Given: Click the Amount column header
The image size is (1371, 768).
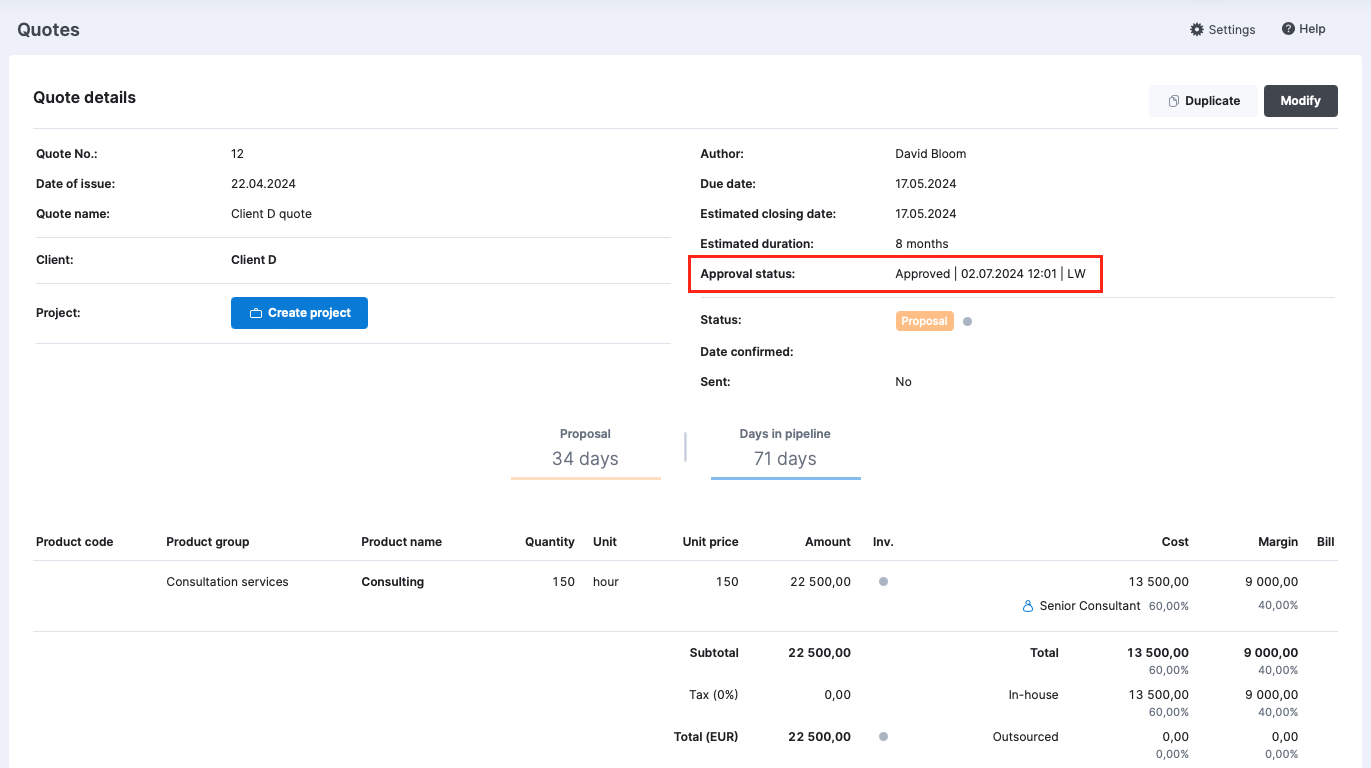Looking at the screenshot, I should tap(828, 542).
